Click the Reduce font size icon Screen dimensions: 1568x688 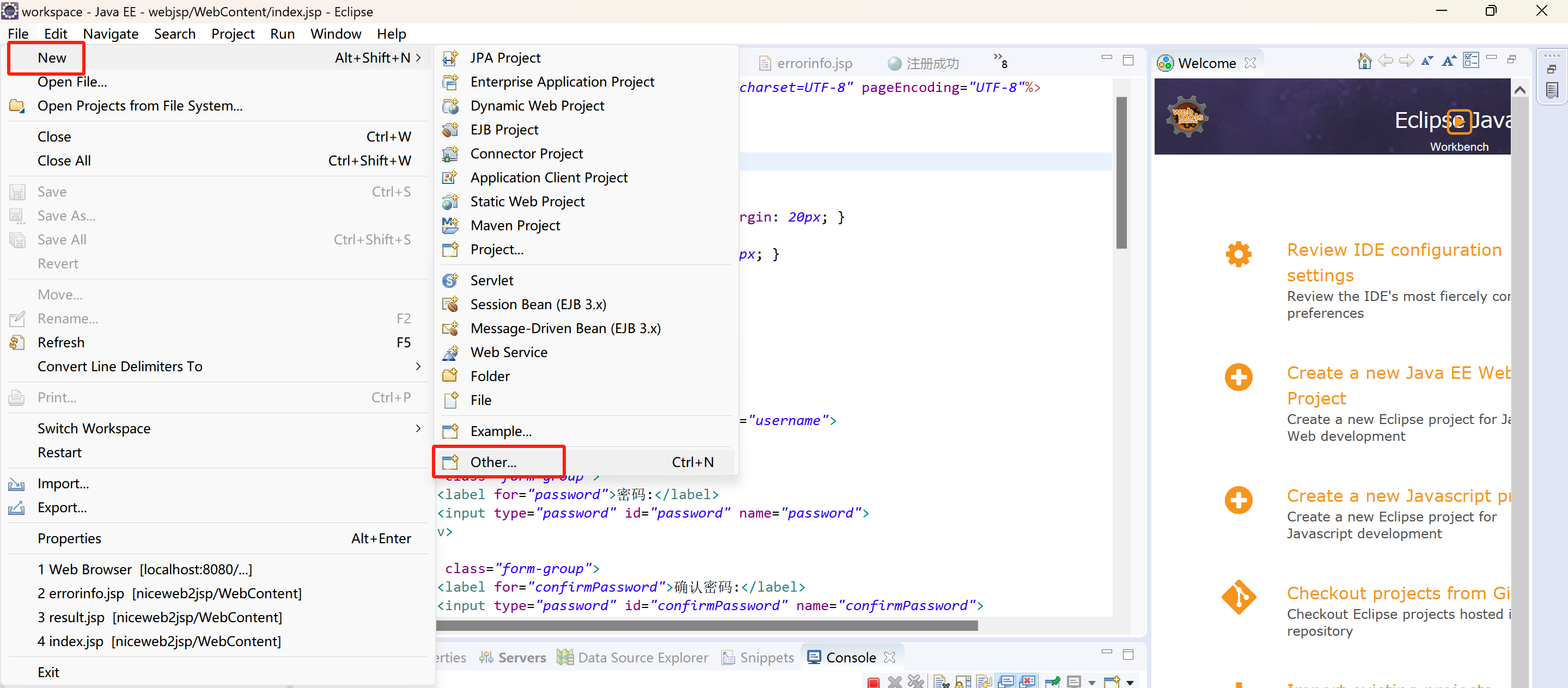pos(1427,61)
